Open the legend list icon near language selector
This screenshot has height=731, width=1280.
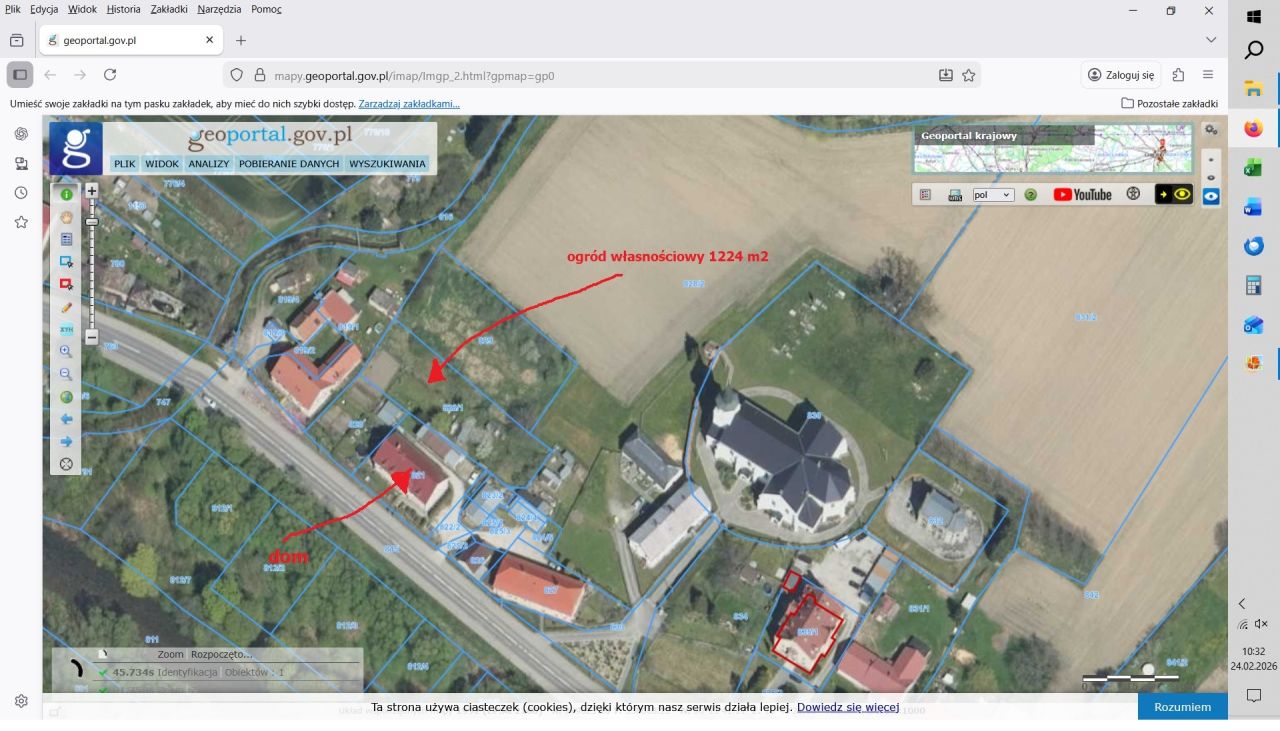(925, 195)
